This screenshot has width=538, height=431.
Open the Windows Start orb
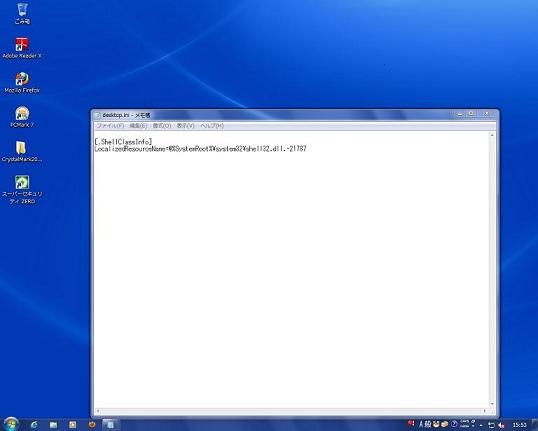(11, 424)
